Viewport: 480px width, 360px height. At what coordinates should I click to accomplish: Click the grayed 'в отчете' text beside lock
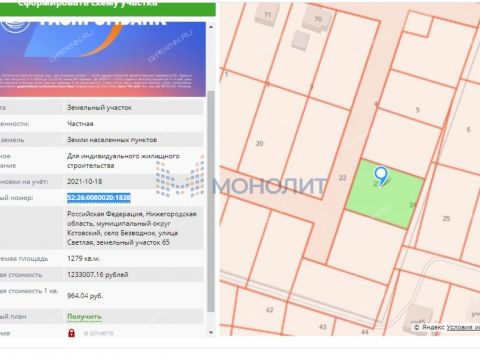pos(99,333)
